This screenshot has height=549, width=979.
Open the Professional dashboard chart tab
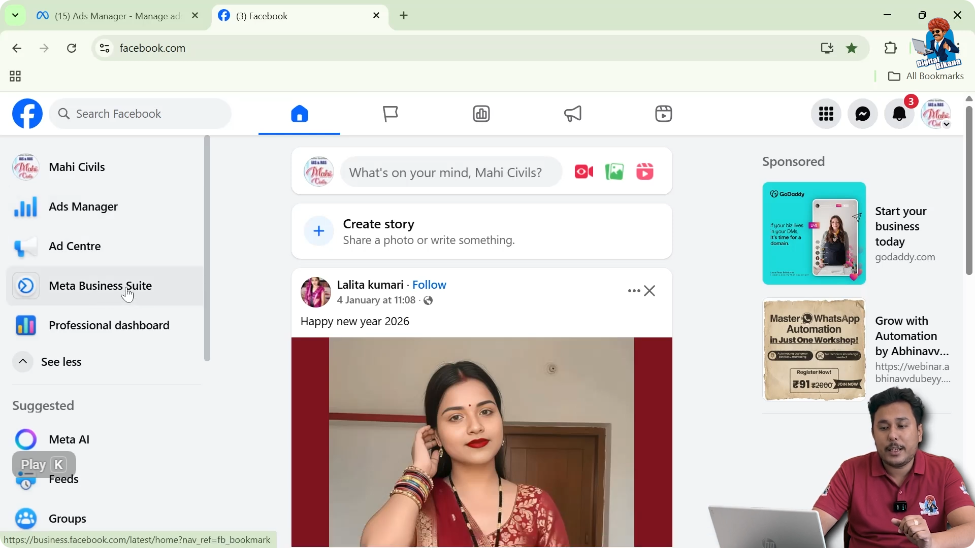pos(481,114)
